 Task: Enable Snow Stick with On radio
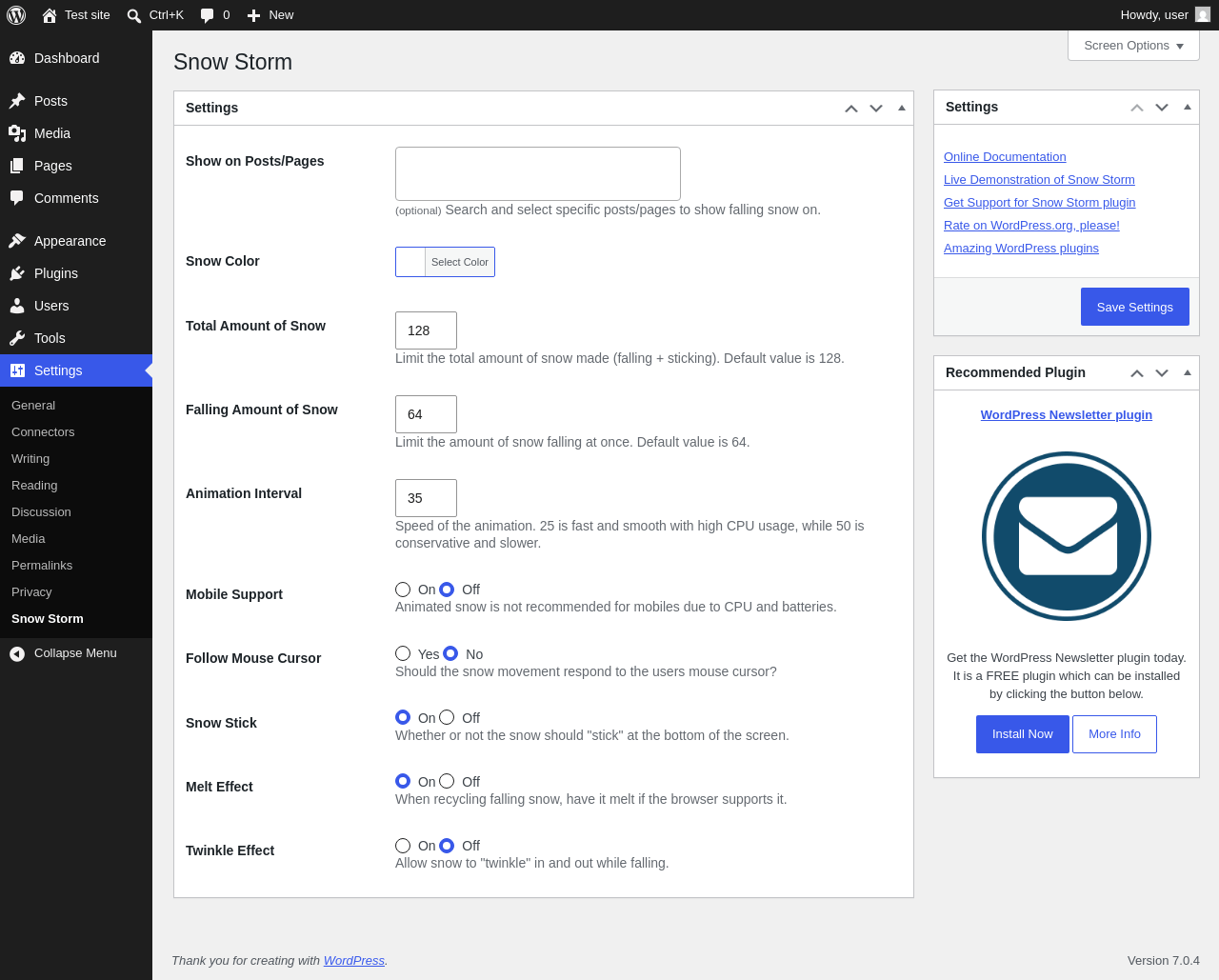tap(403, 717)
